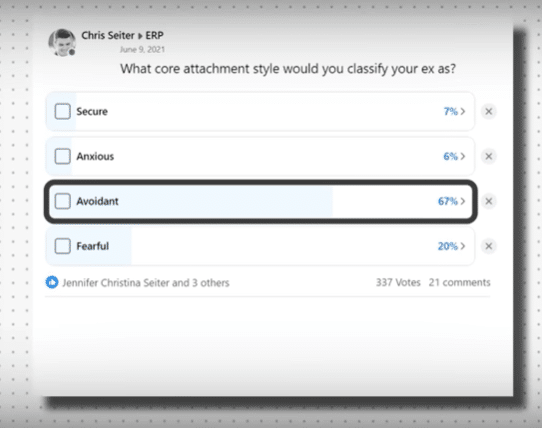Open the ERP group link
The width and height of the screenshot is (542, 428).
click(x=154, y=35)
